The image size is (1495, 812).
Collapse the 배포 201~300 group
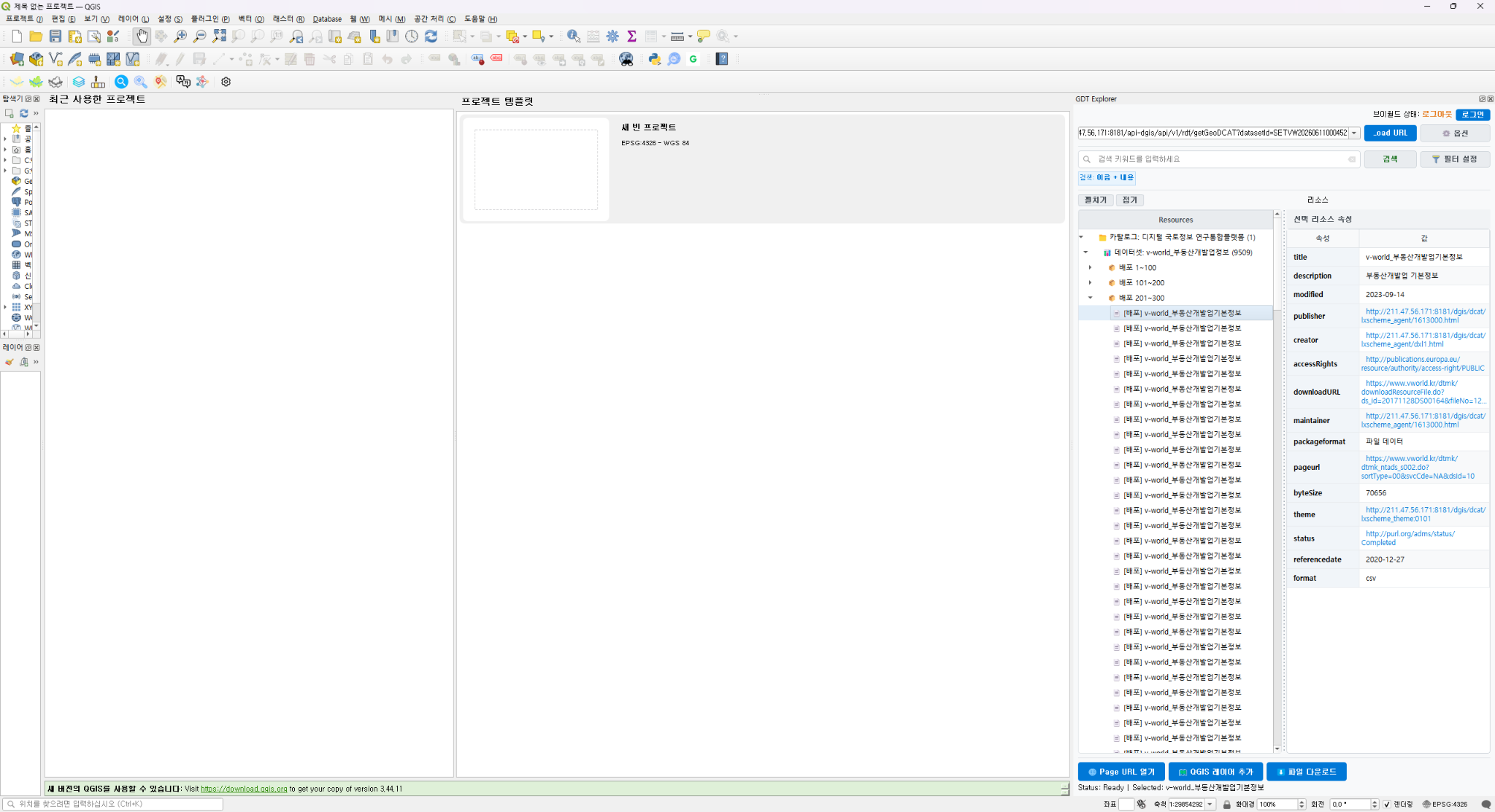[x=1091, y=298]
